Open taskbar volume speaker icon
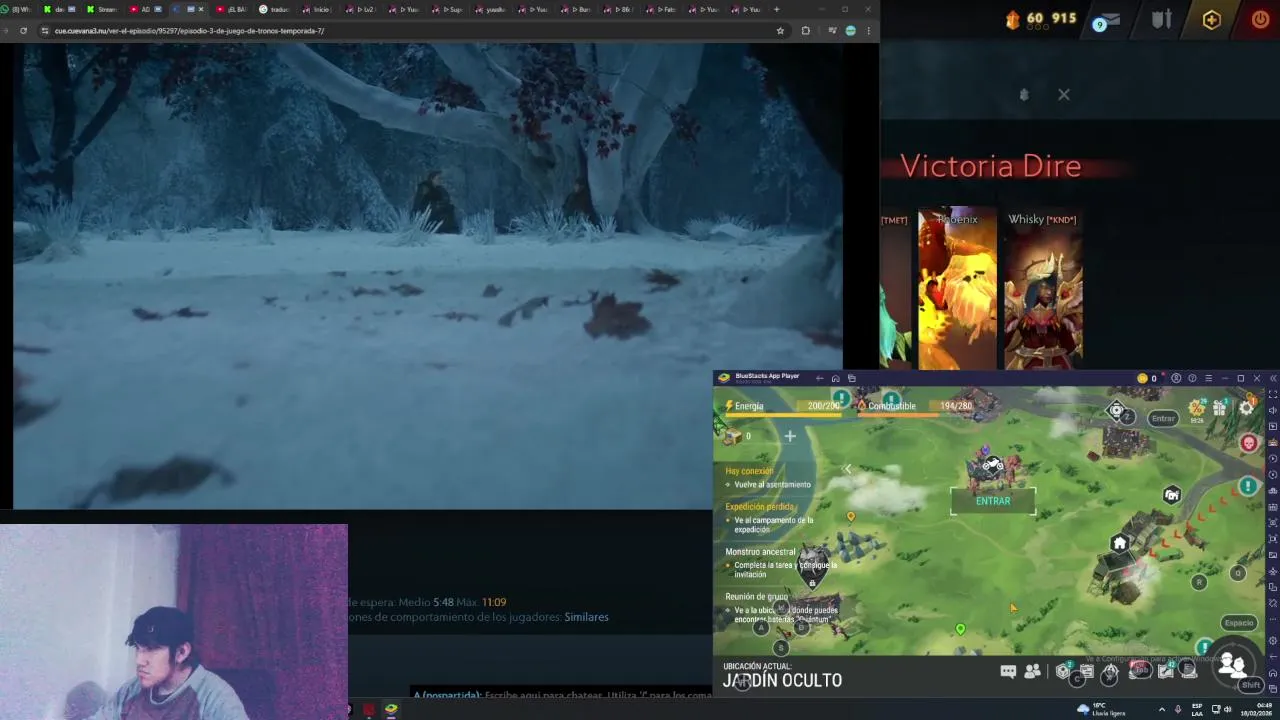Viewport: 1280px width, 720px height. tap(1228, 709)
